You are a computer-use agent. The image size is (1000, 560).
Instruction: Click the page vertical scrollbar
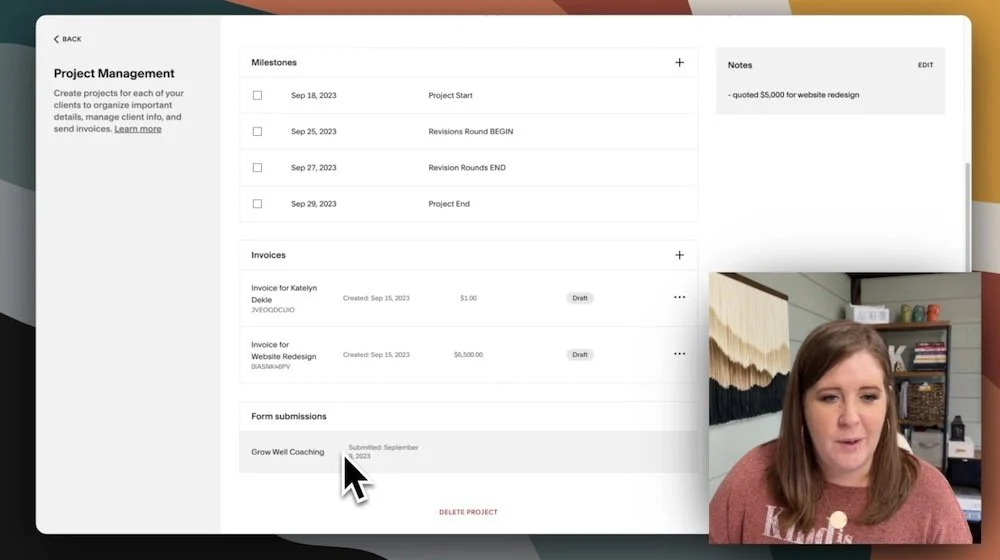pos(967,217)
